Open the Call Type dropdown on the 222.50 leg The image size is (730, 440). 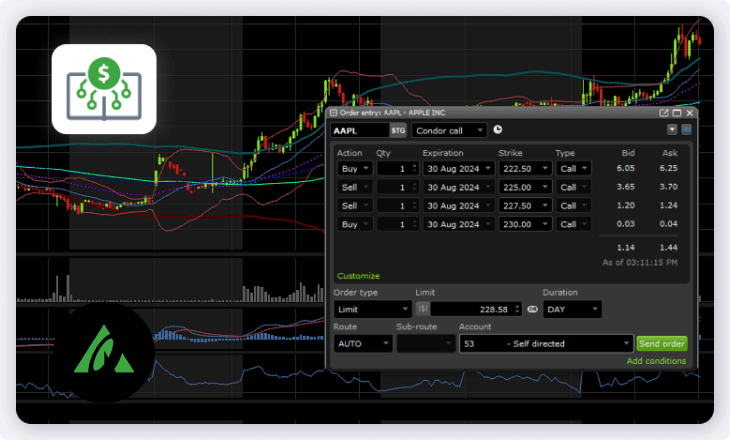[574, 169]
